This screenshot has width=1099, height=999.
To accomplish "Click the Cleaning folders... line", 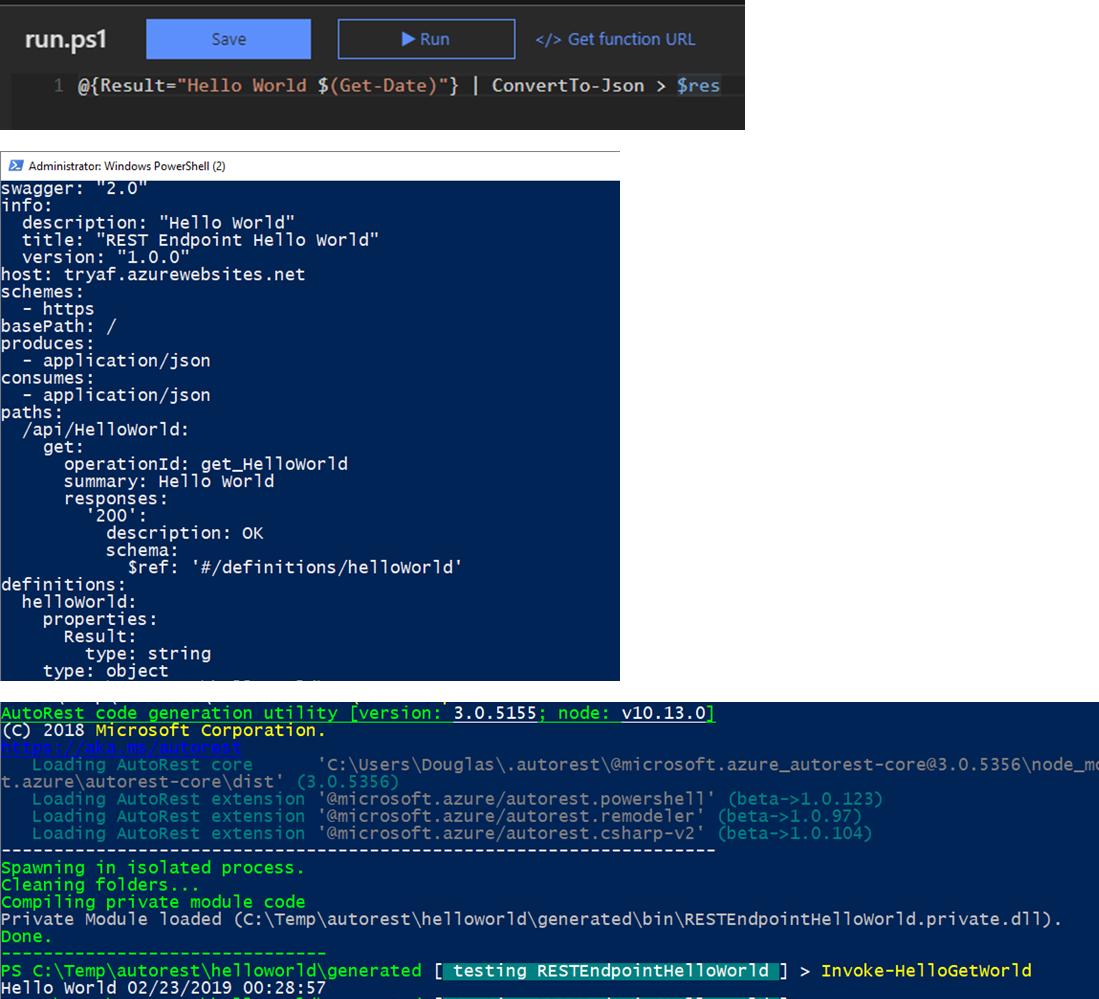I will (x=100, y=885).
